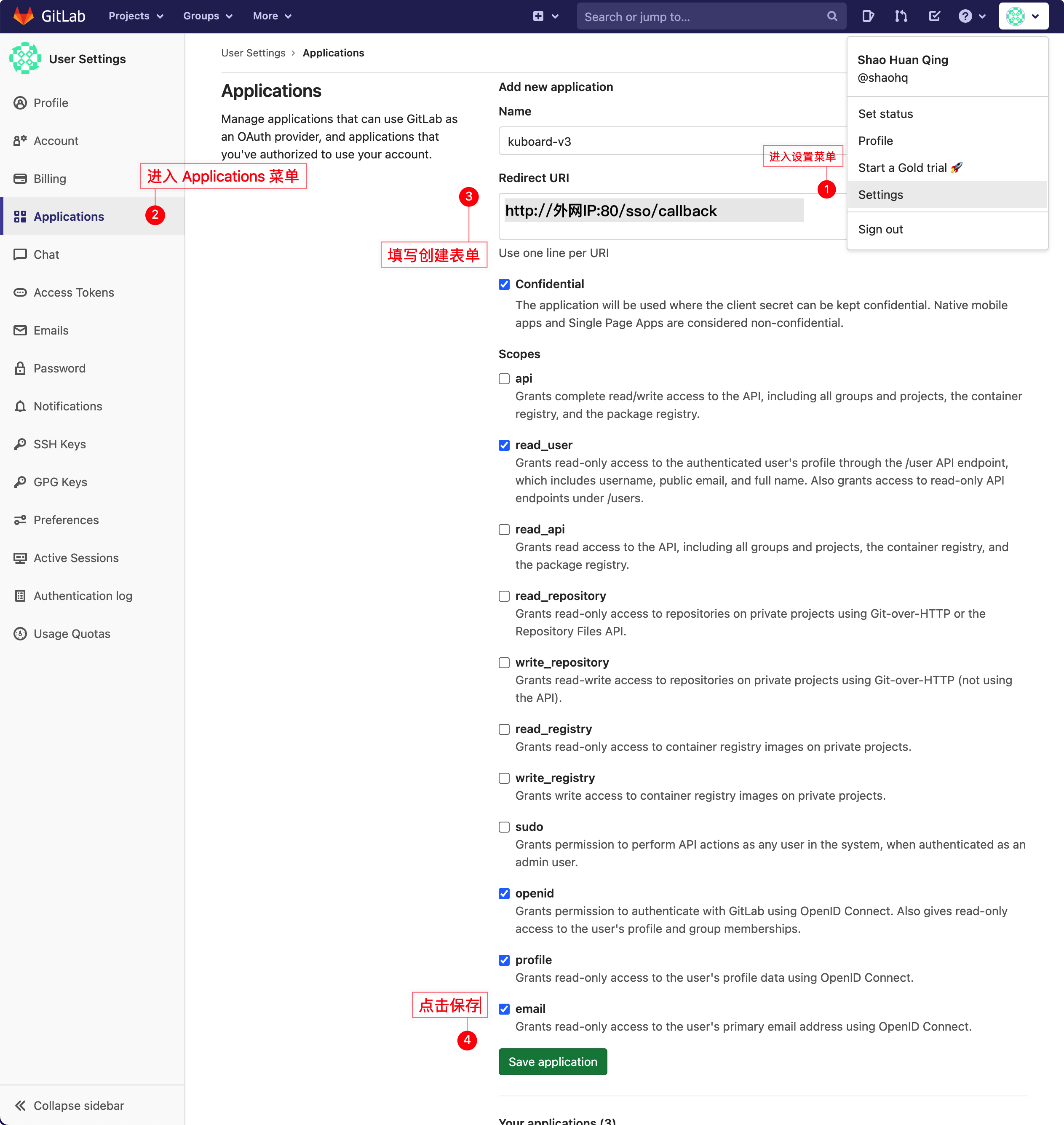Click the Save application button
This screenshot has width=1064, height=1125.
click(x=552, y=1061)
